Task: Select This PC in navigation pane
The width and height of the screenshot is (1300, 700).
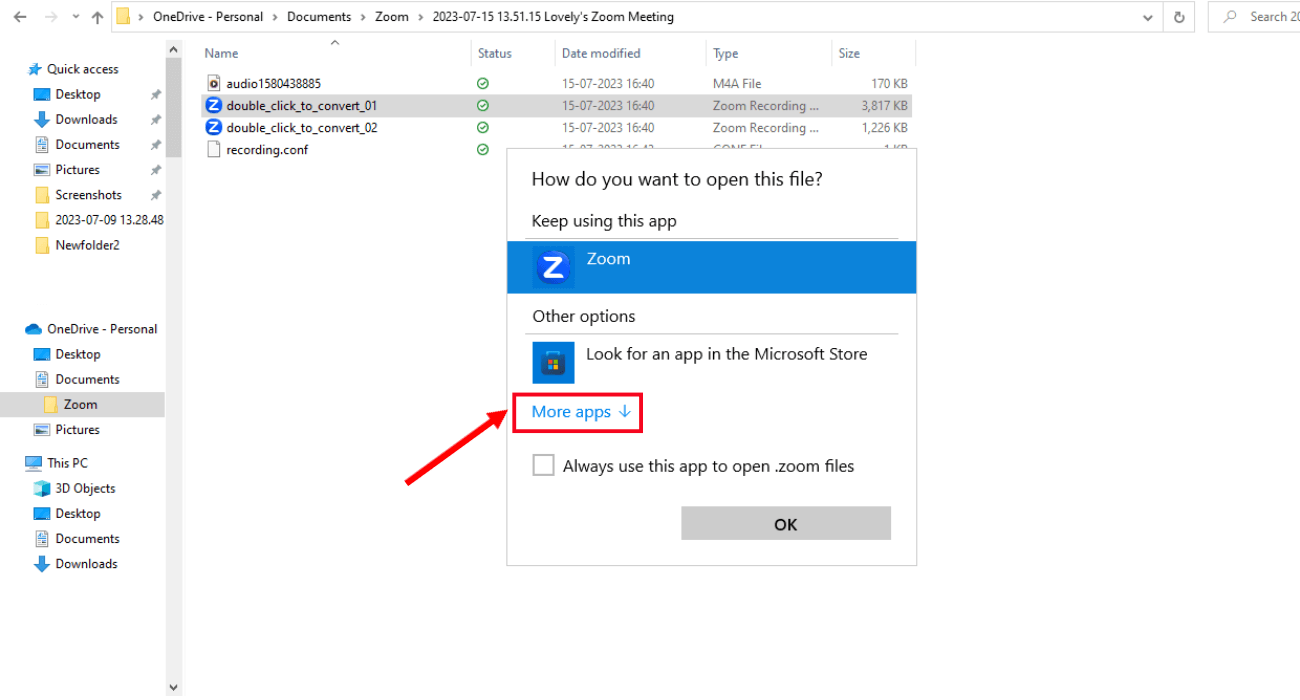Action: click(67, 463)
